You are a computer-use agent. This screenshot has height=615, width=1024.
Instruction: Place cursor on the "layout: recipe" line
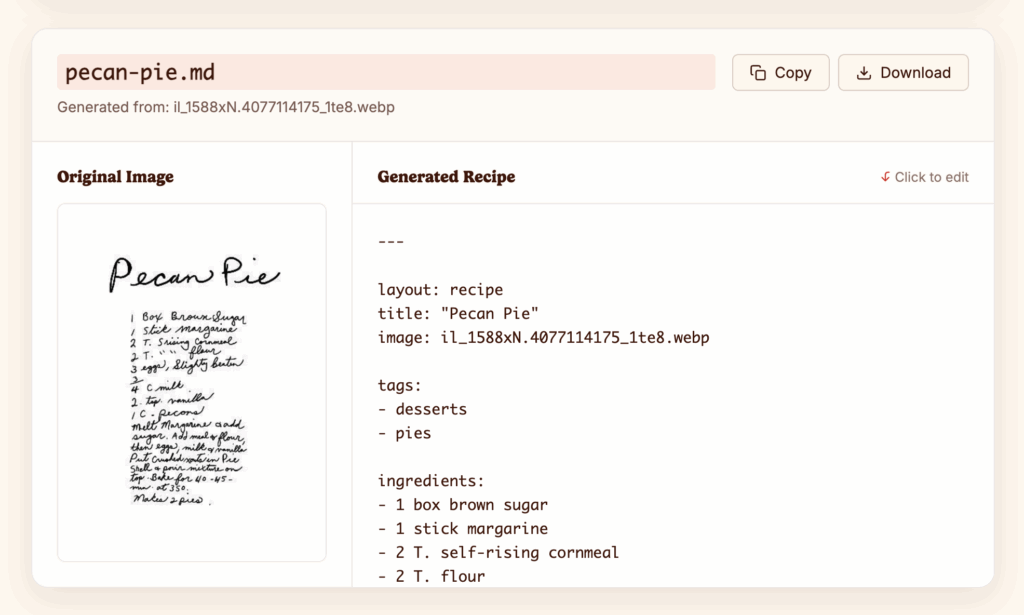click(x=440, y=290)
